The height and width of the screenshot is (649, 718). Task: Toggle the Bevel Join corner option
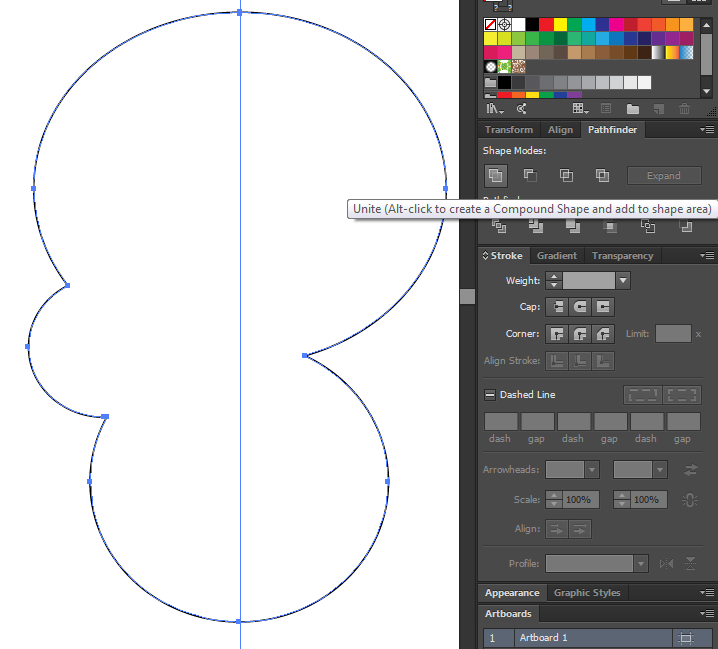click(x=604, y=334)
